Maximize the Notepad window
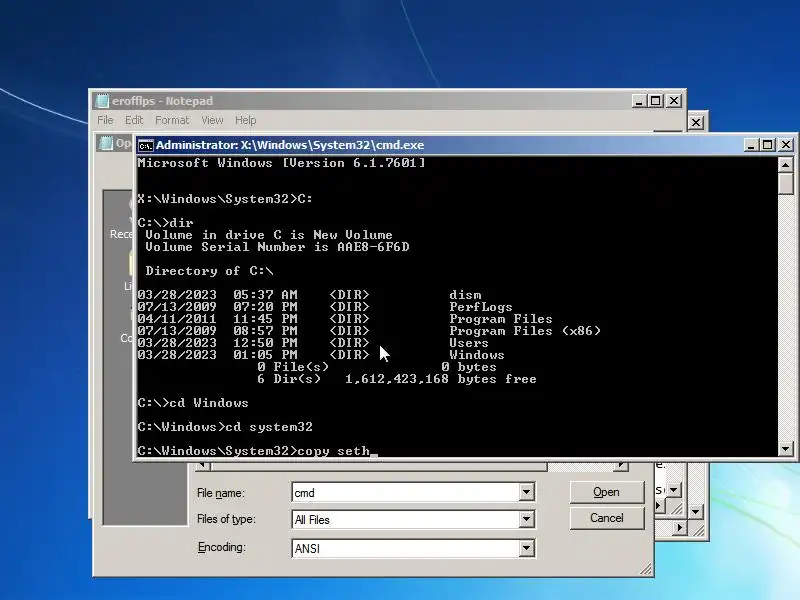The height and width of the screenshot is (600, 800). [656, 101]
